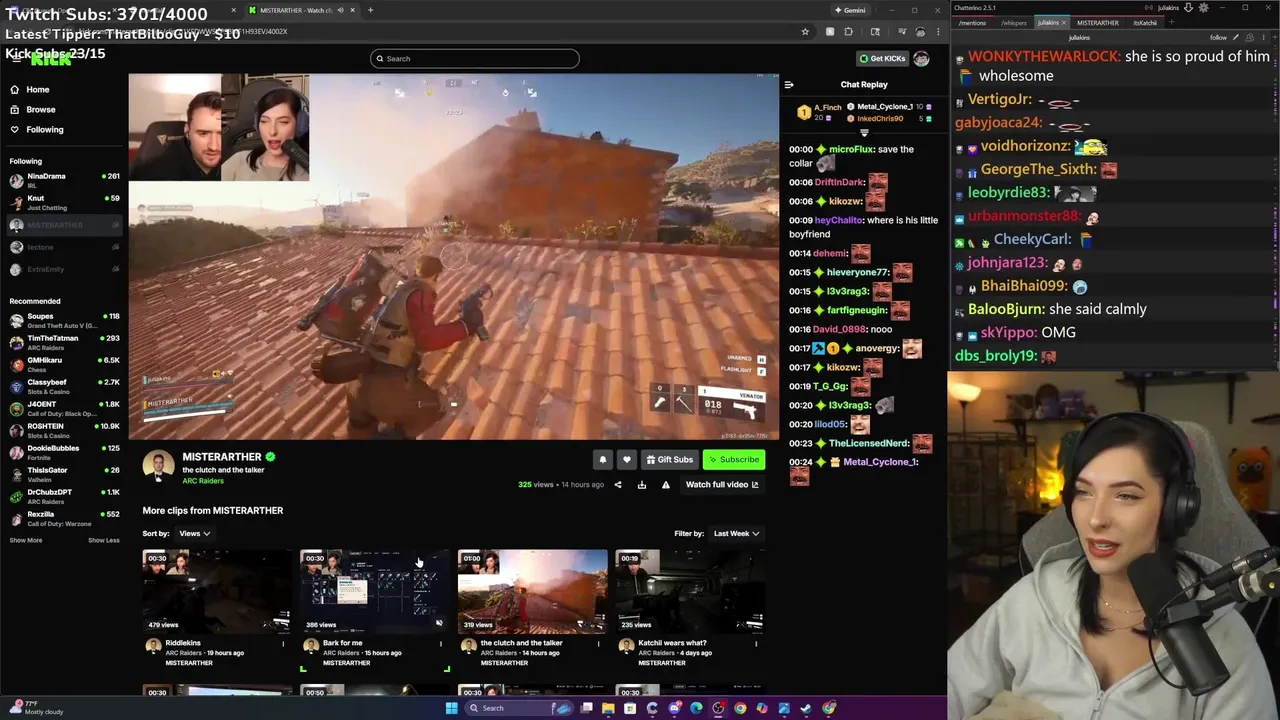
Task: Report the clip using the warning icon
Action: [x=666, y=485]
